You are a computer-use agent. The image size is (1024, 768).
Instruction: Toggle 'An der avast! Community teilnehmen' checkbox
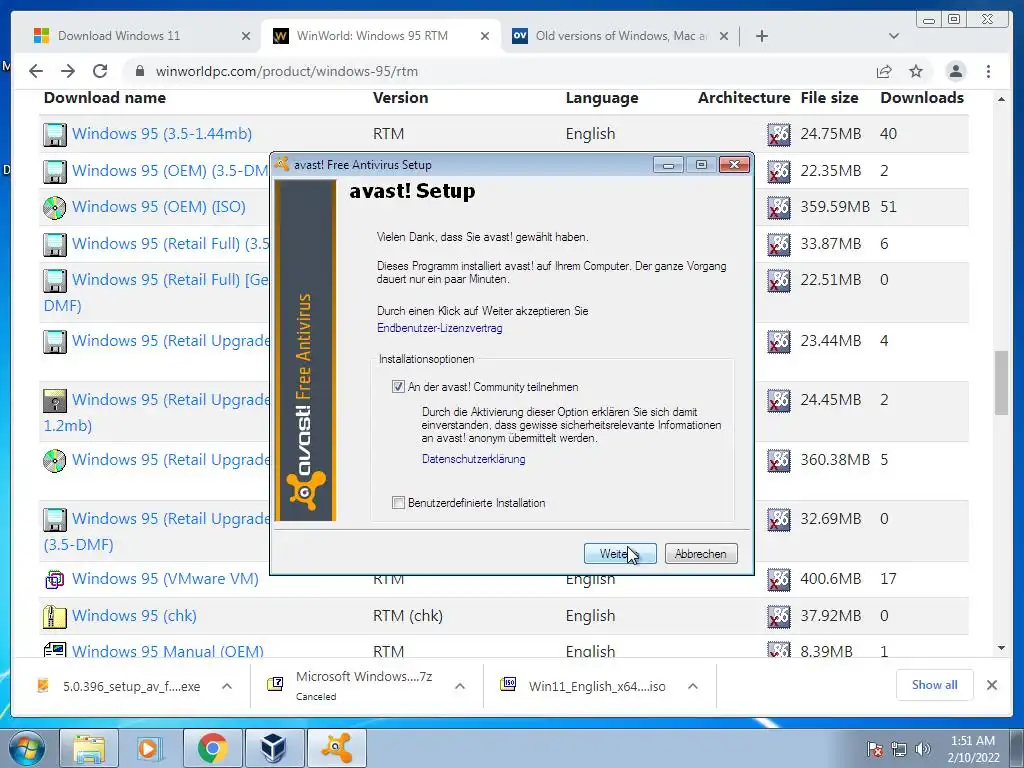[398, 387]
